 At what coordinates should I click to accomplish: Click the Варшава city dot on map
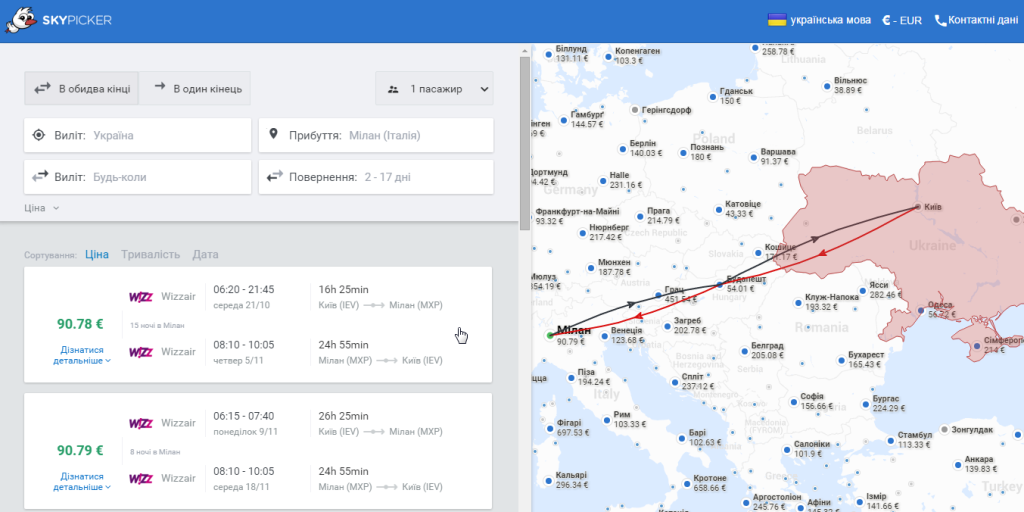tap(754, 157)
